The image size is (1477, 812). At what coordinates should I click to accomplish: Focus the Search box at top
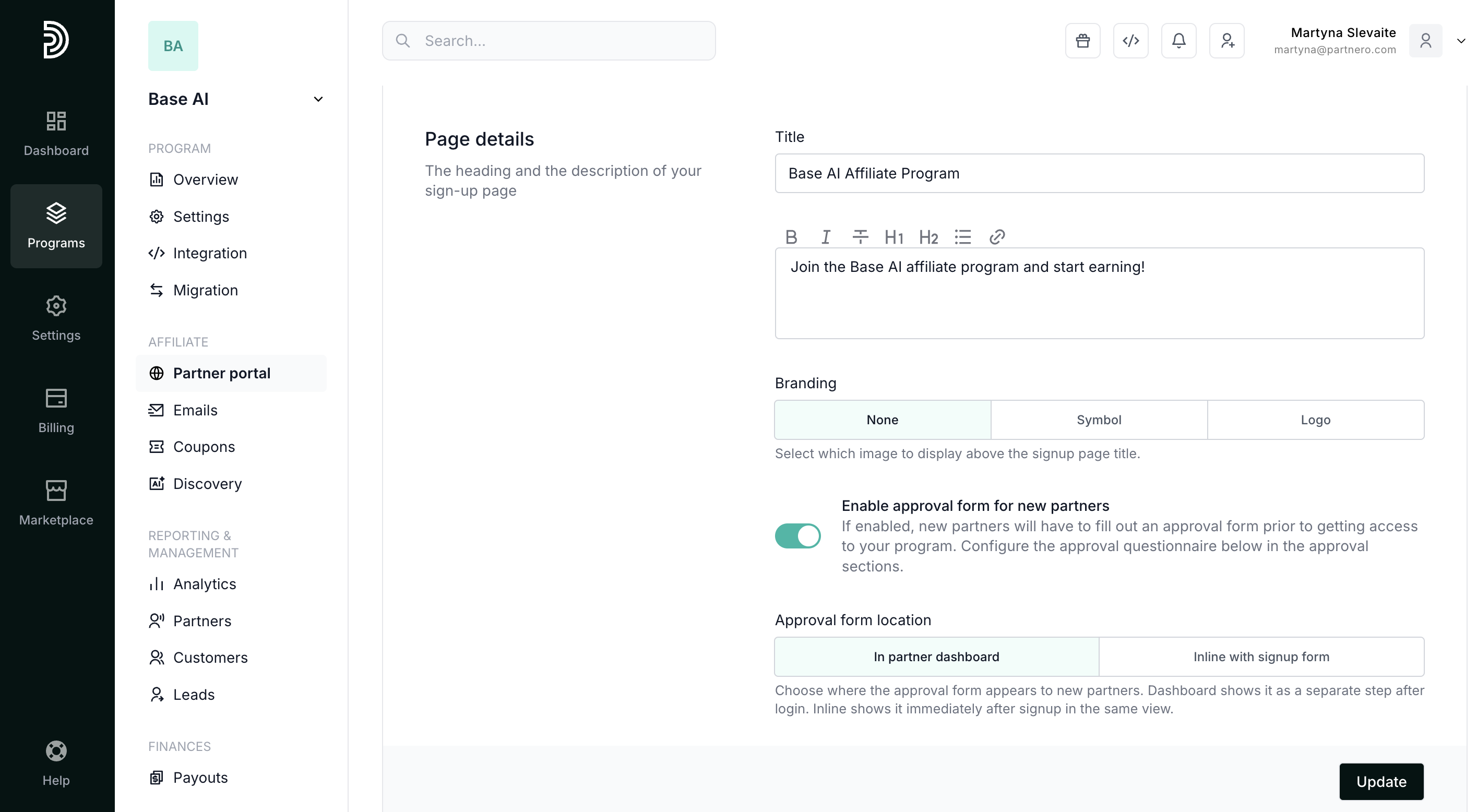[549, 41]
